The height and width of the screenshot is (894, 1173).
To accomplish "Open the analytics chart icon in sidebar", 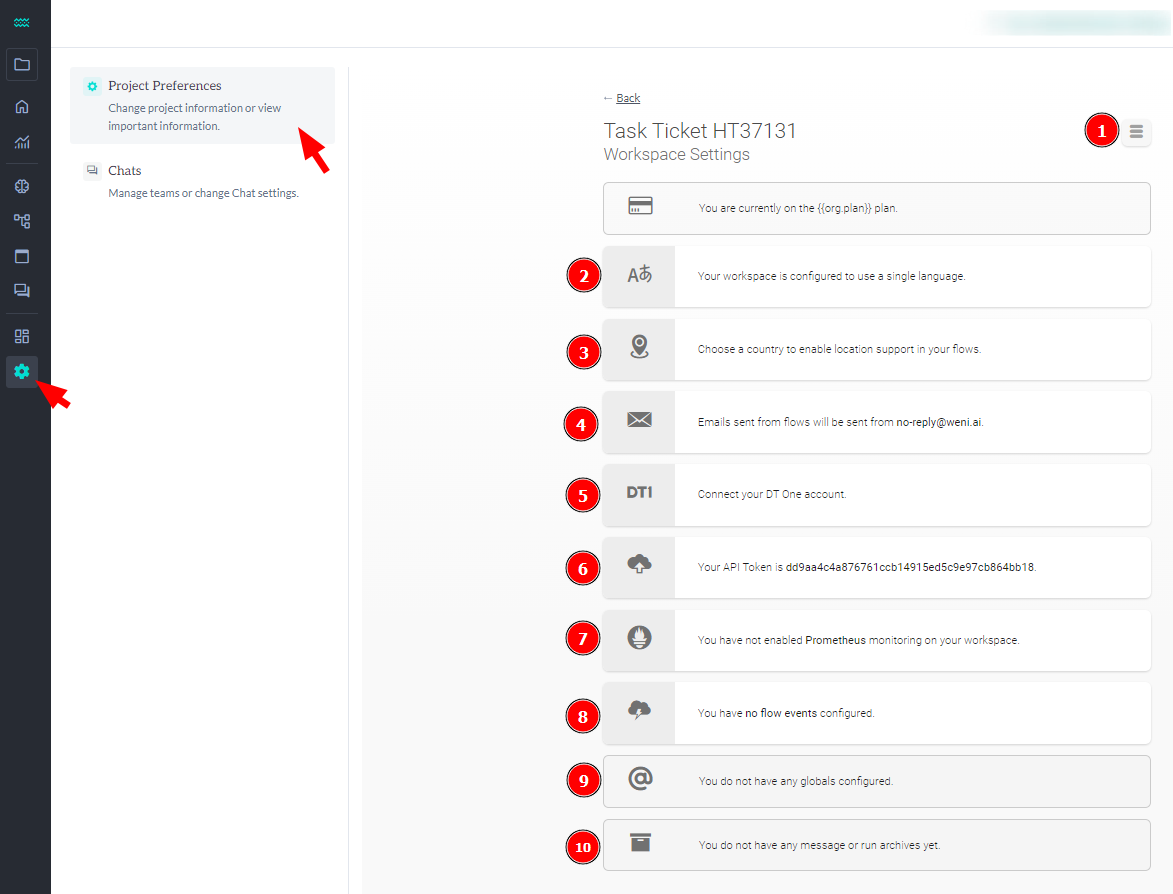I will pos(22,143).
